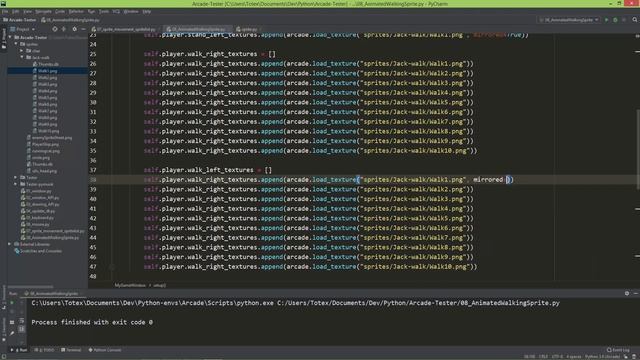The image size is (640, 360).
Task: Open the run configuration dropdown
Action: pyautogui.click(x=569, y=20)
